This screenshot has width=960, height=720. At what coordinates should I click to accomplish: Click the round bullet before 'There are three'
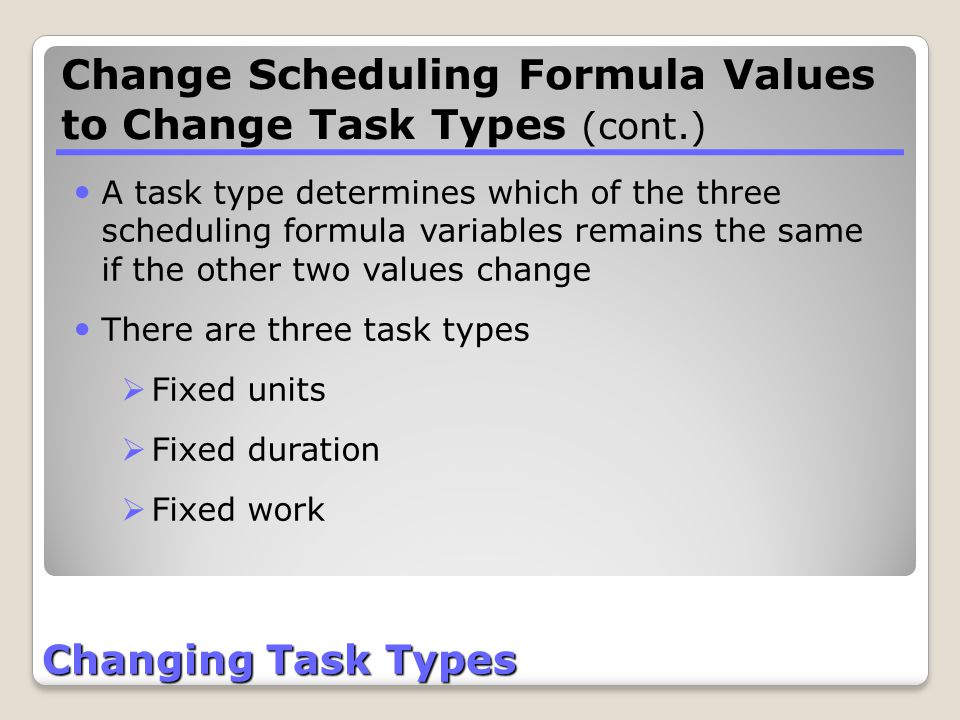(x=82, y=330)
